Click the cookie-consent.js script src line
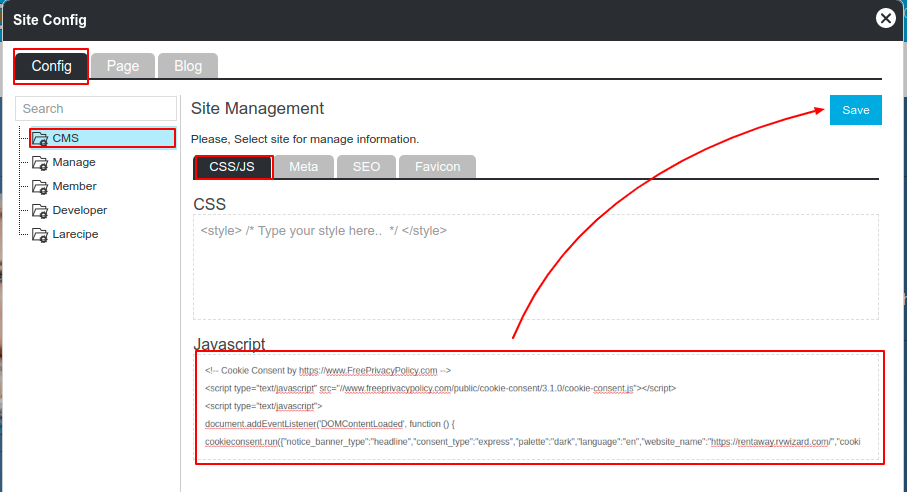907x492 pixels. coord(440,388)
